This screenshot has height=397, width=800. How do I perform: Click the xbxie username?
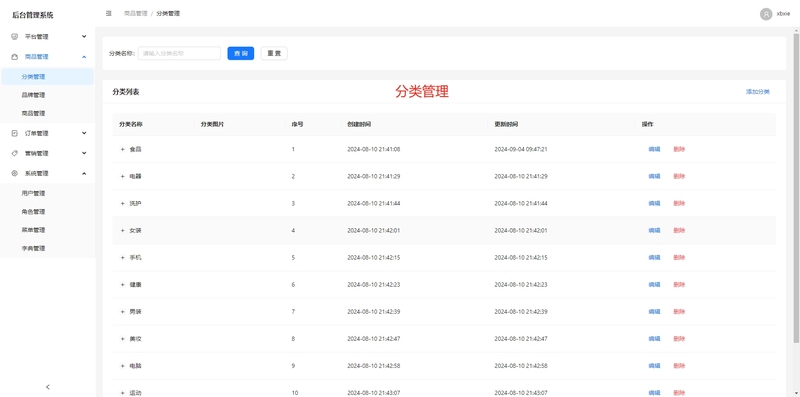(783, 14)
